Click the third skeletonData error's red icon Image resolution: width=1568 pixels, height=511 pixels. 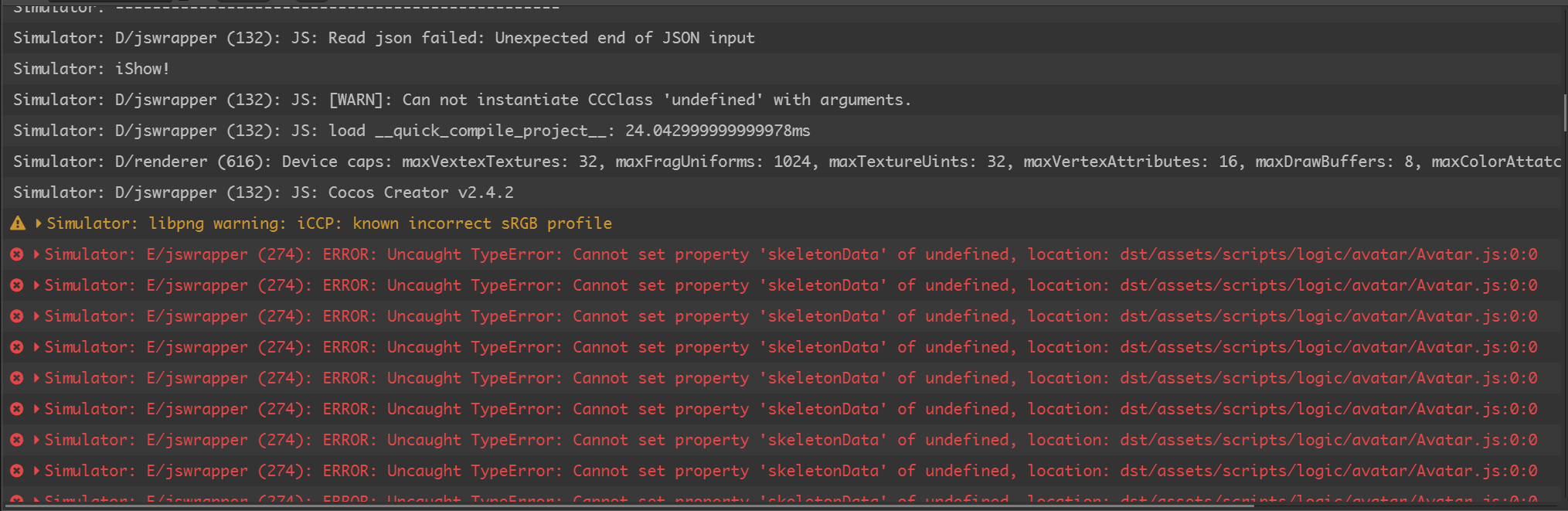coord(16,316)
